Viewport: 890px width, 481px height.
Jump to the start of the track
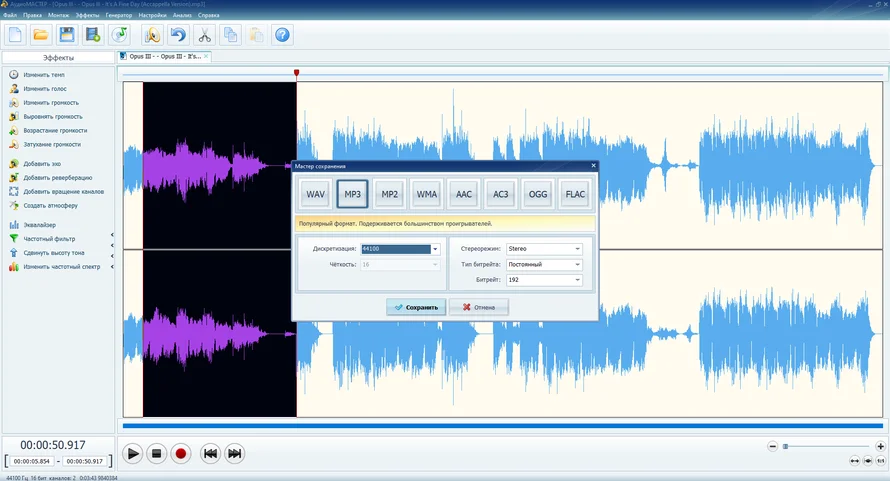210,454
